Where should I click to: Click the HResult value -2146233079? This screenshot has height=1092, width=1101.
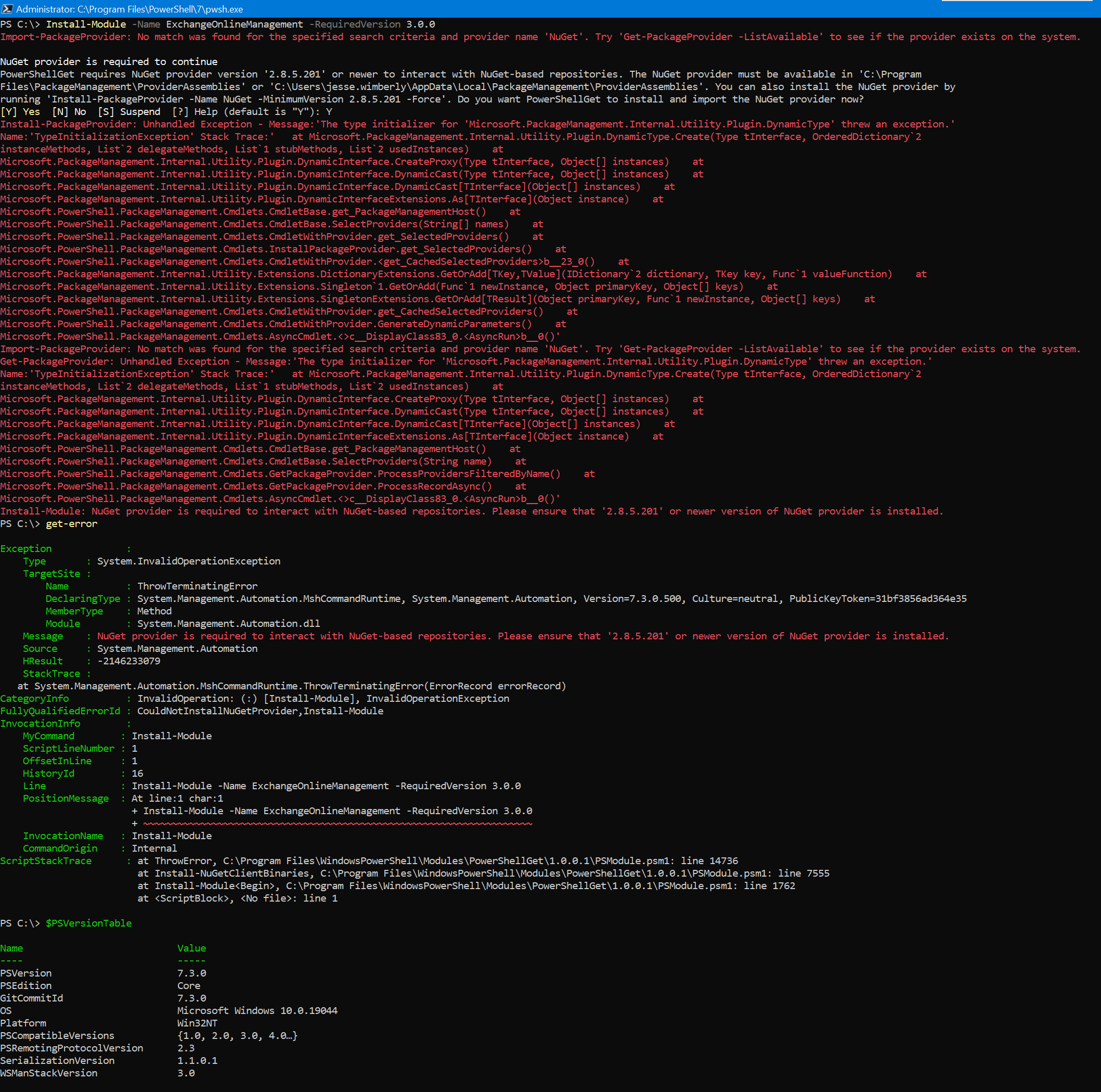[x=129, y=661]
